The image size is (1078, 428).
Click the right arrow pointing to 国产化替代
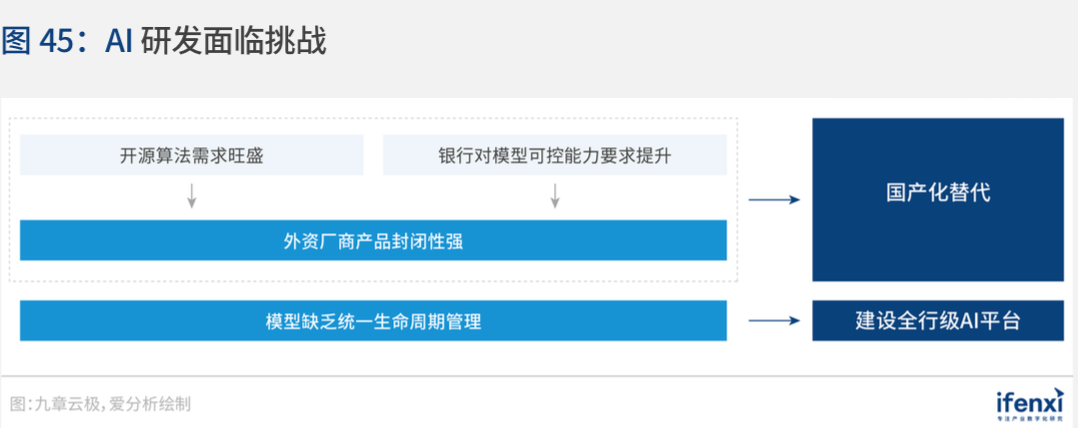[774, 200]
